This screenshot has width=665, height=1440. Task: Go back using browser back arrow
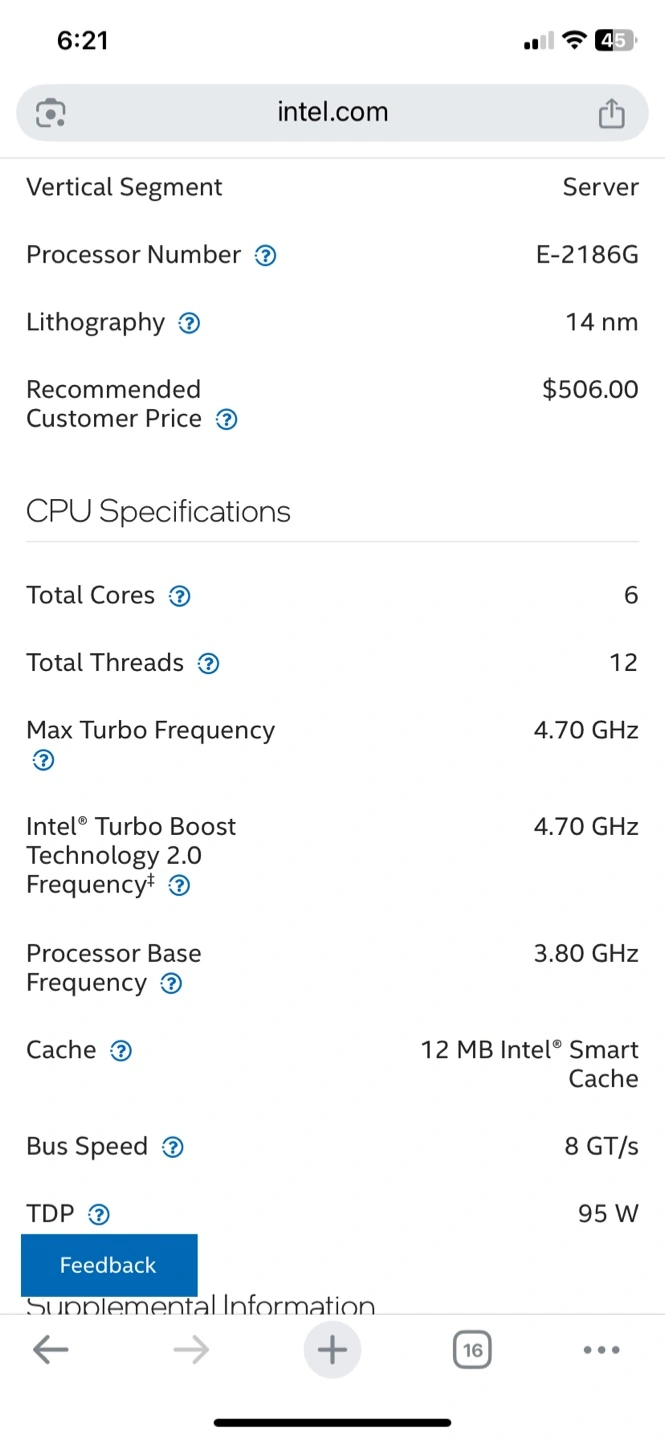[50, 1351]
